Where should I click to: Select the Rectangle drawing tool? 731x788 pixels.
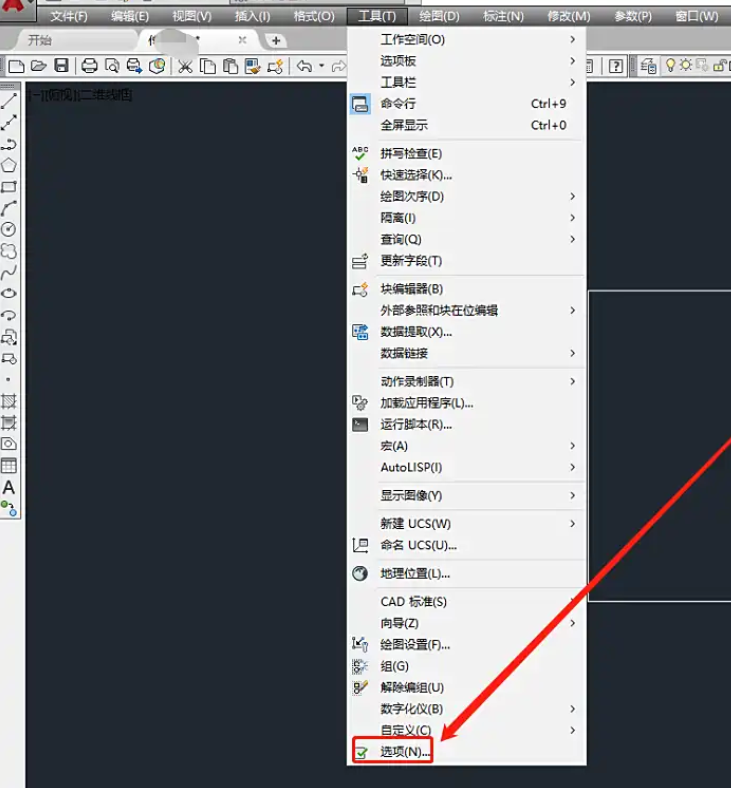[x=9, y=187]
